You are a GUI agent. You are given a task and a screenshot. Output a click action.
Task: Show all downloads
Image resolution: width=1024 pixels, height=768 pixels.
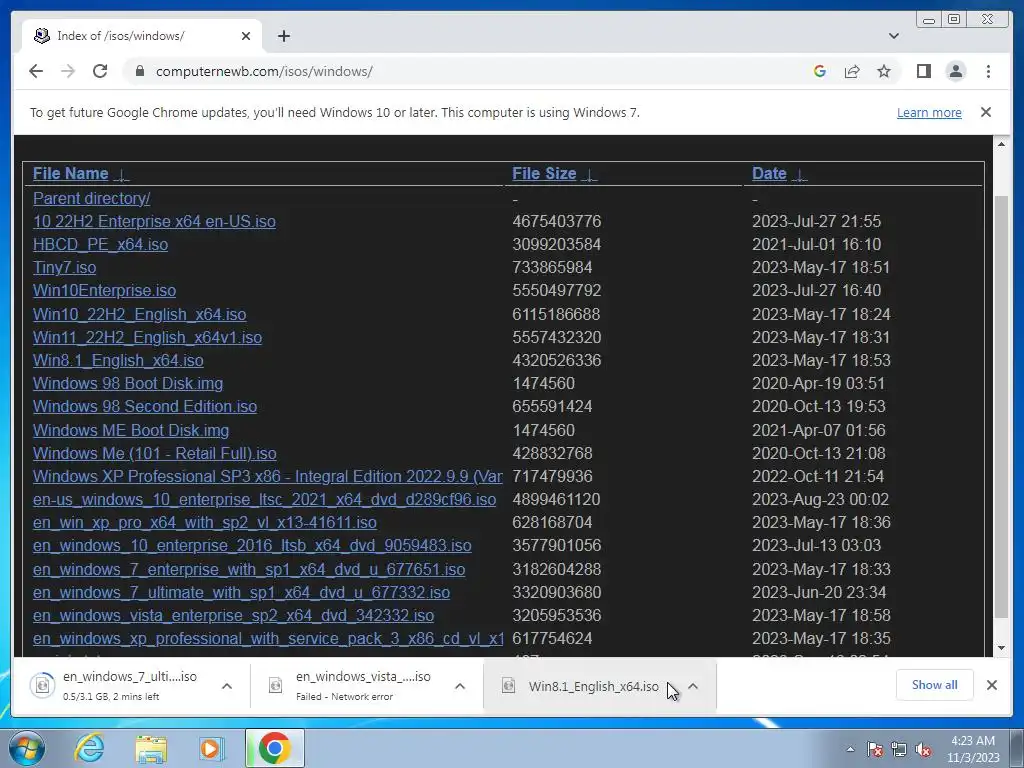935,685
